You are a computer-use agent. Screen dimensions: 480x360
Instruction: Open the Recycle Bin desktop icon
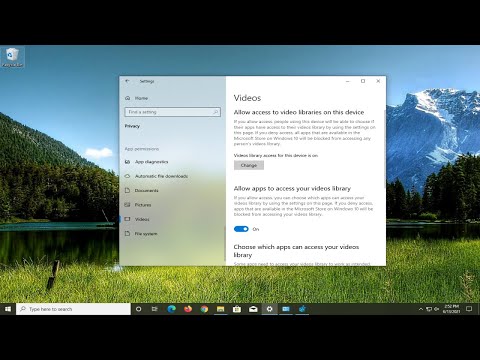pyautogui.click(x=12, y=57)
